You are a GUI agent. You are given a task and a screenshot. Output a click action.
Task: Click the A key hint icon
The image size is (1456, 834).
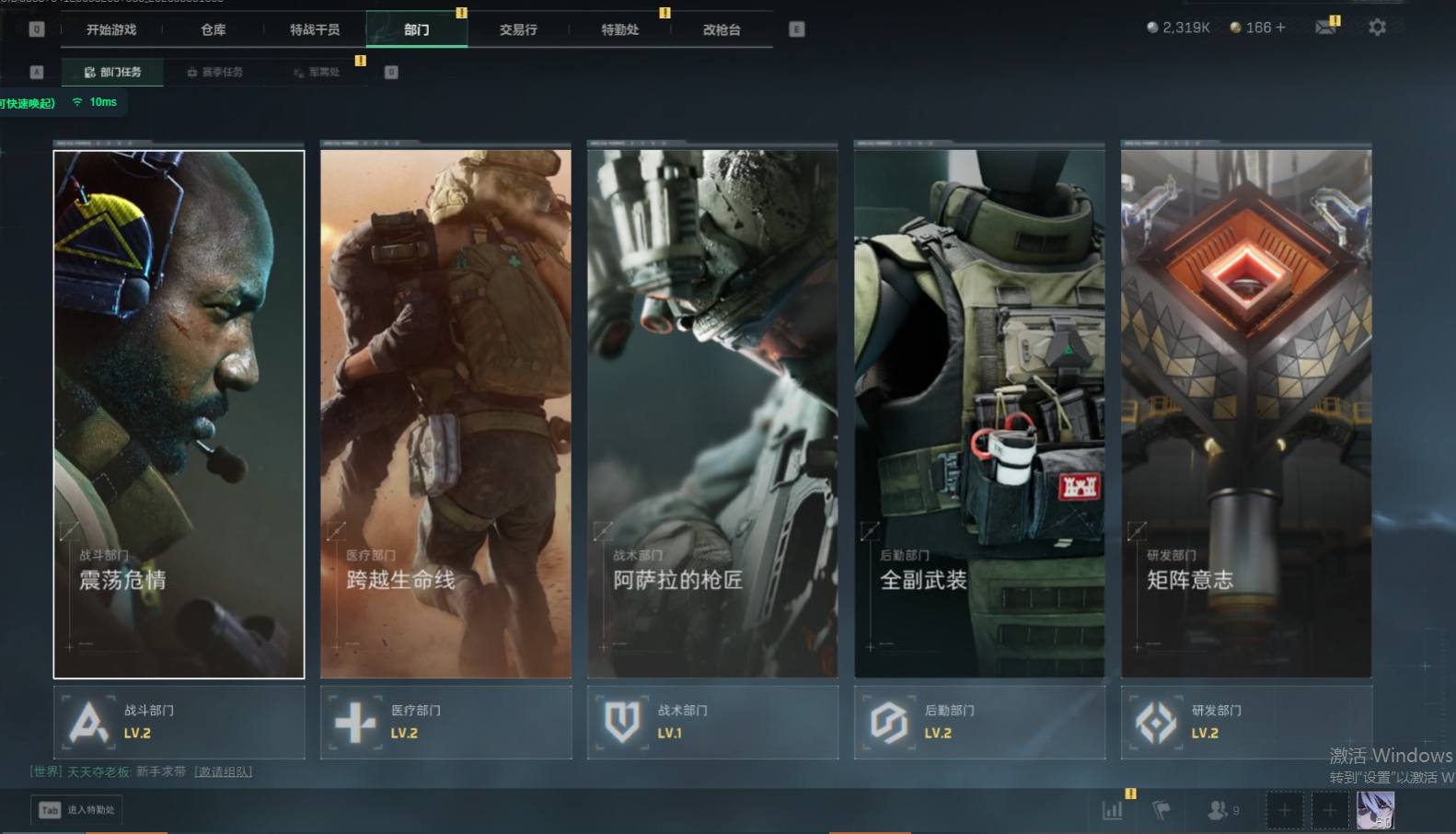(x=37, y=72)
